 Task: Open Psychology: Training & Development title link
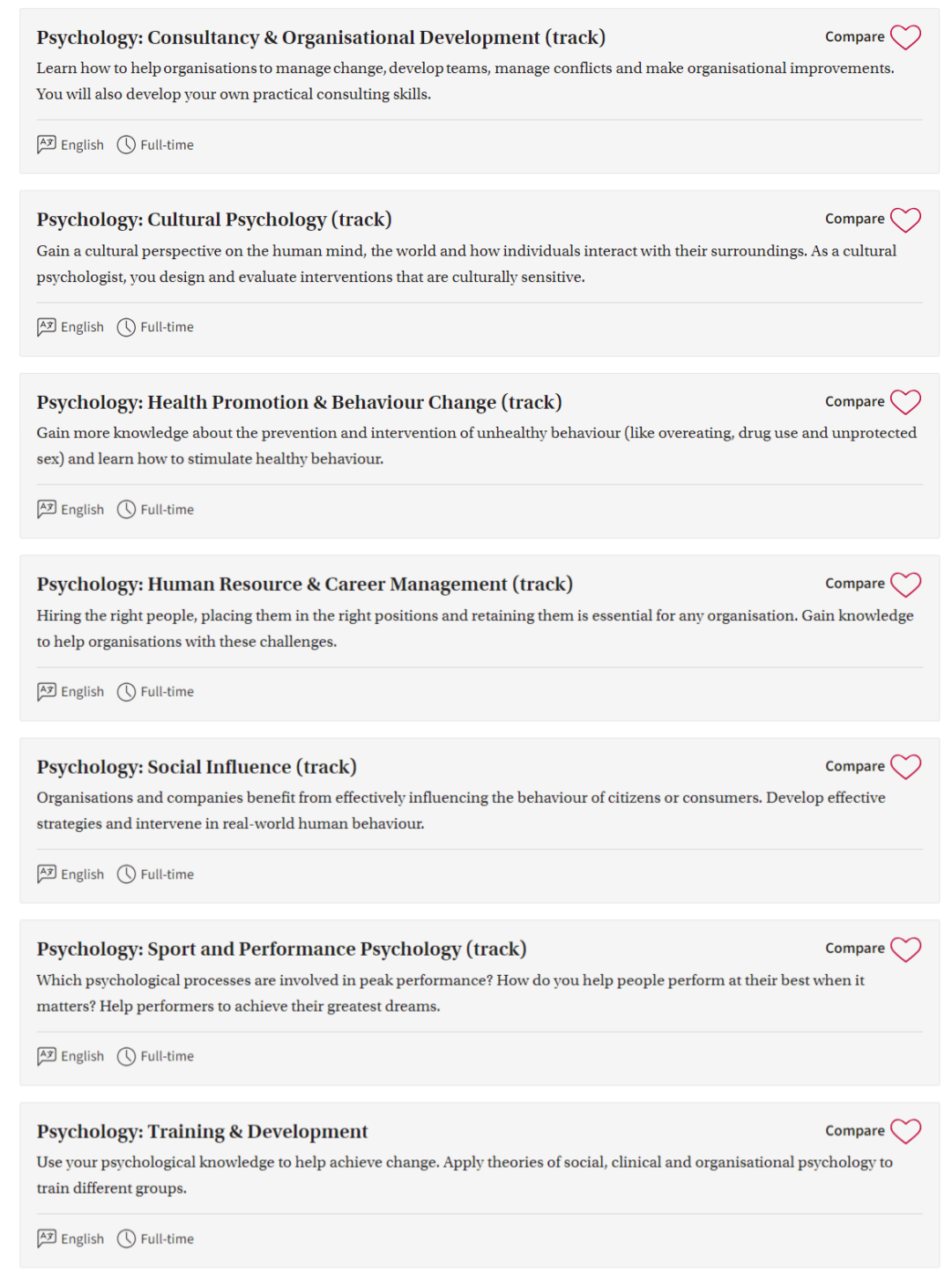(x=202, y=1131)
